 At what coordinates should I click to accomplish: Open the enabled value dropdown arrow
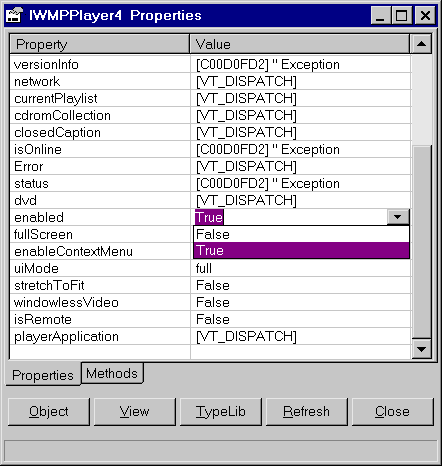coord(398,217)
